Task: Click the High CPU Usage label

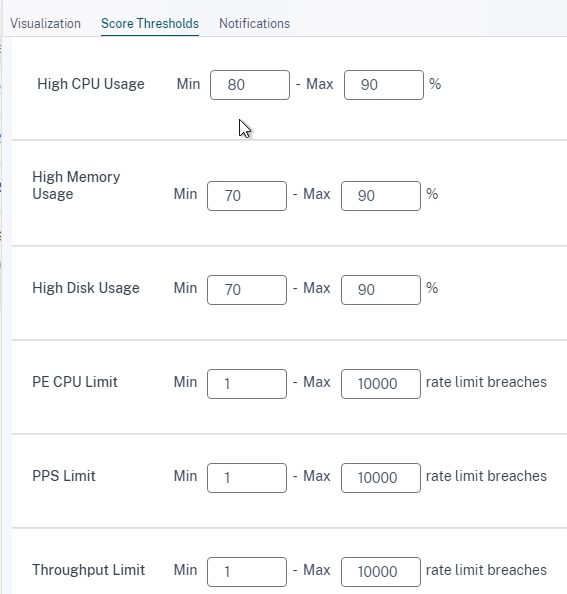Action: pos(91,84)
